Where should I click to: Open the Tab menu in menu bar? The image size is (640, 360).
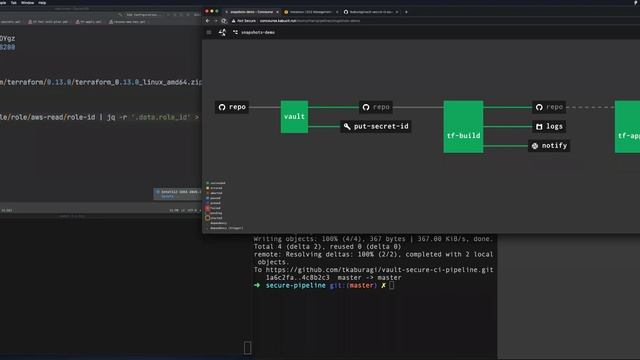click(13, 2)
